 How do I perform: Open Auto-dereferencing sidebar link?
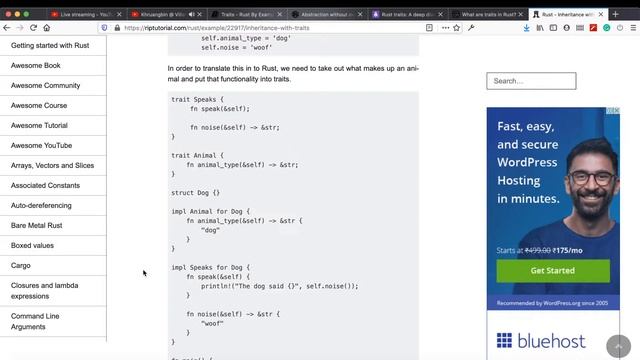click(x=41, y=205)
